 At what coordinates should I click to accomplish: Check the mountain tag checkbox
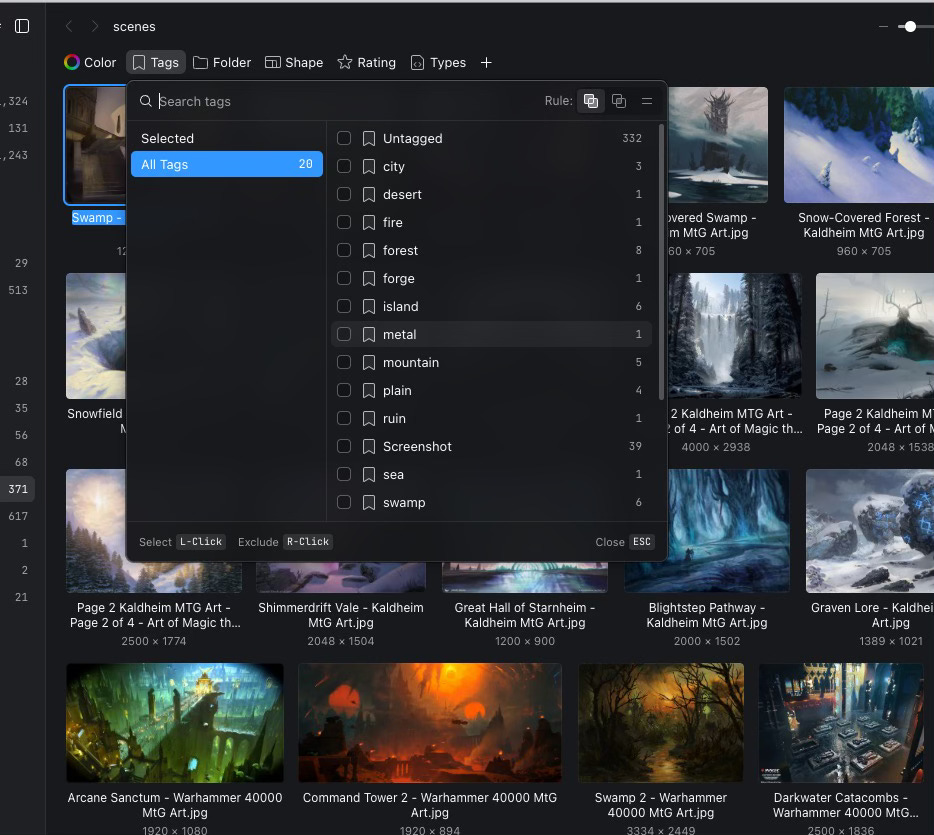(x=344, y=362)
